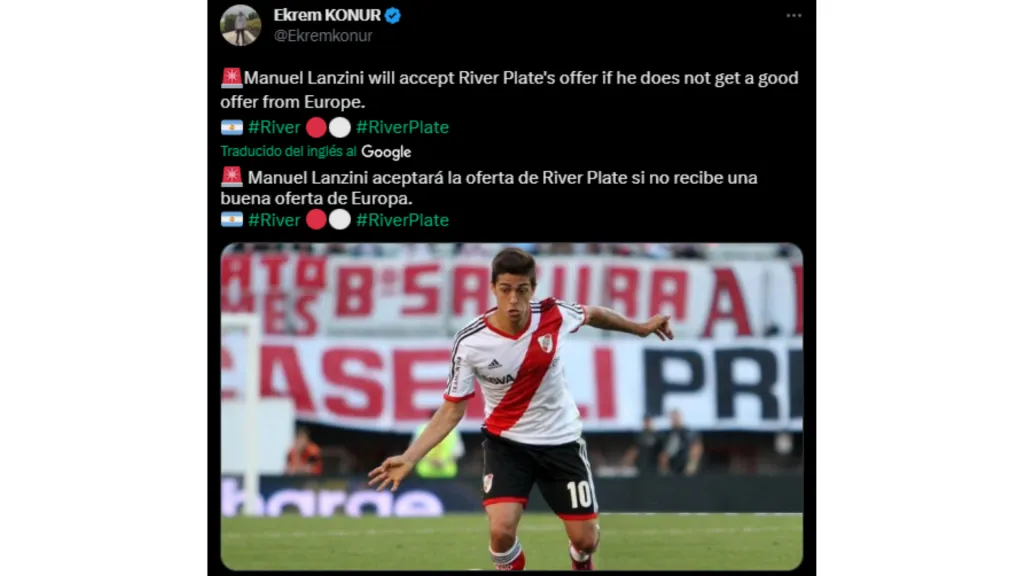Open #River hashtag in translated text

[x=274, y=220]
